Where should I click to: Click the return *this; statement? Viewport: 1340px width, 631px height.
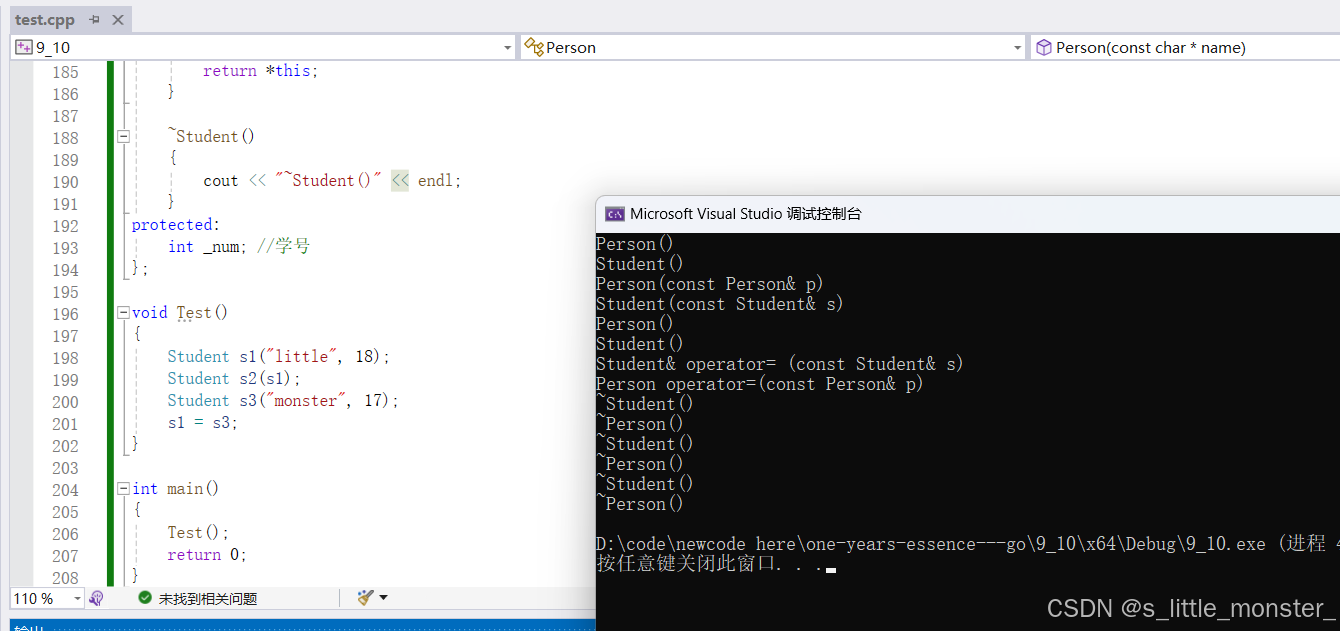(x=260, y=71)
